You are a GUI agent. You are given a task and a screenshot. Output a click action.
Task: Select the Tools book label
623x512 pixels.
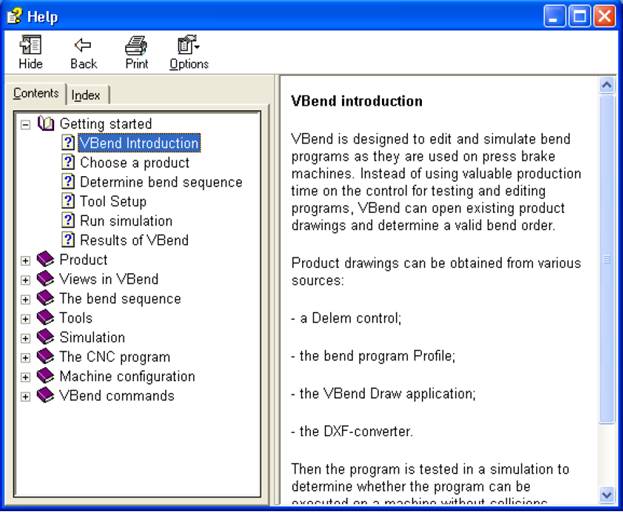[x=76, y=318]
